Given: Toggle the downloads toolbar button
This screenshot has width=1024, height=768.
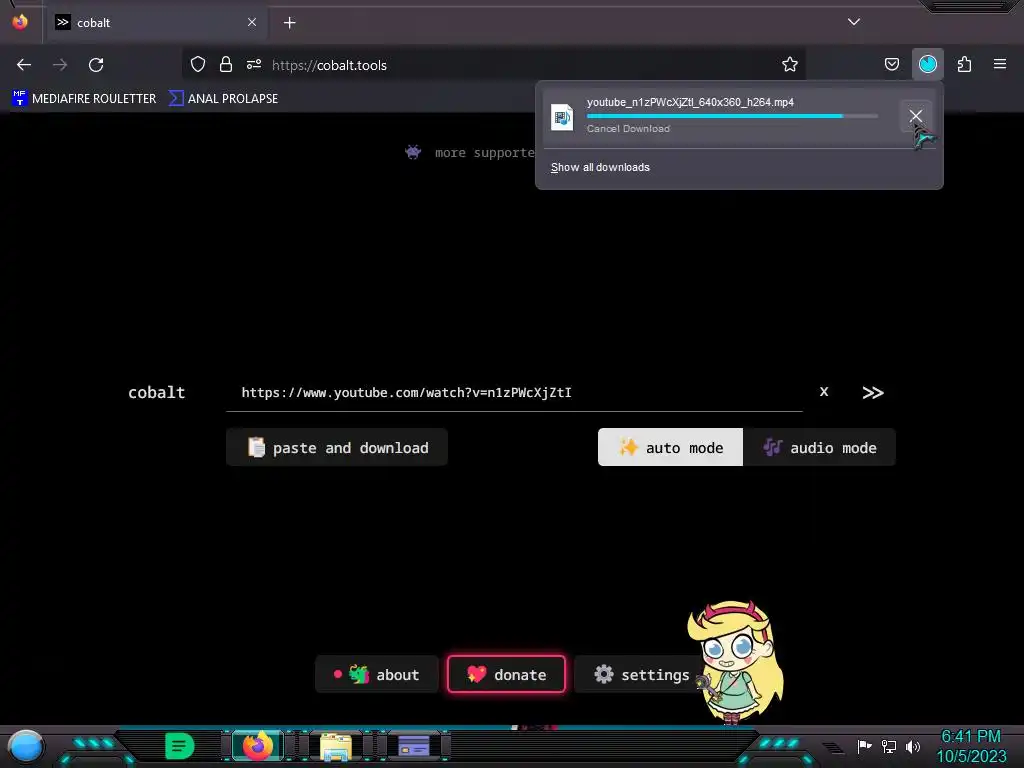Looking at the screenshot, I should pyautogui.click(x=927, y=64).
